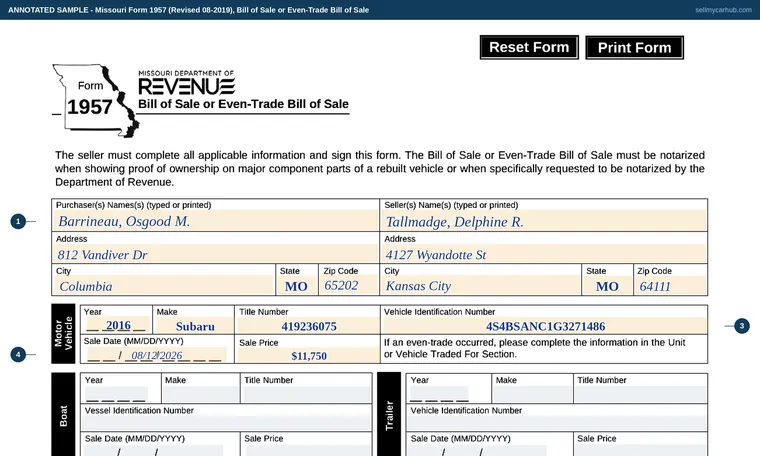Image resolution: width=760 pixels, height=456 pixels.
Task: Click the Print Form button
Action: [634, 47]
